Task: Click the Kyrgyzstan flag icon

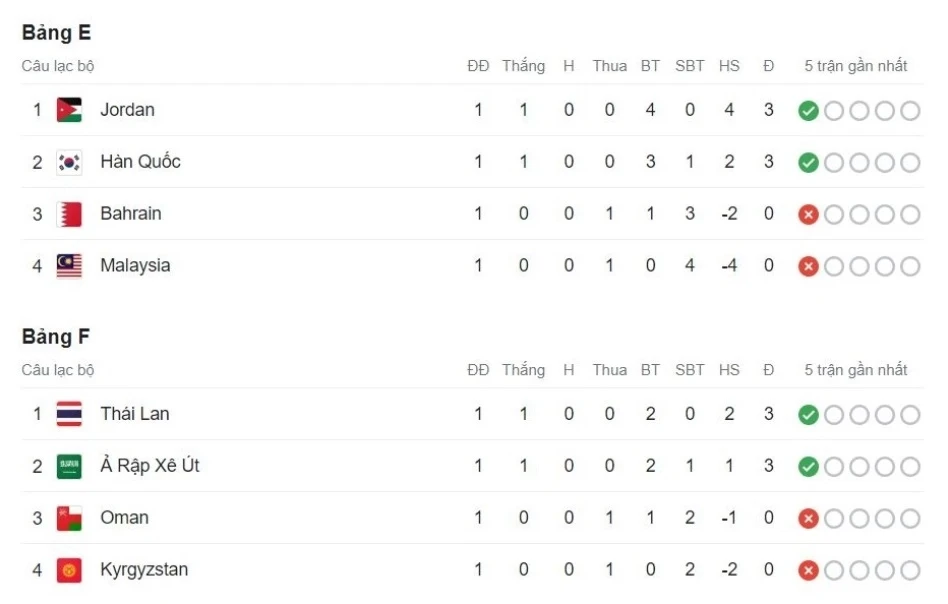Action: (x=69, y=570)
